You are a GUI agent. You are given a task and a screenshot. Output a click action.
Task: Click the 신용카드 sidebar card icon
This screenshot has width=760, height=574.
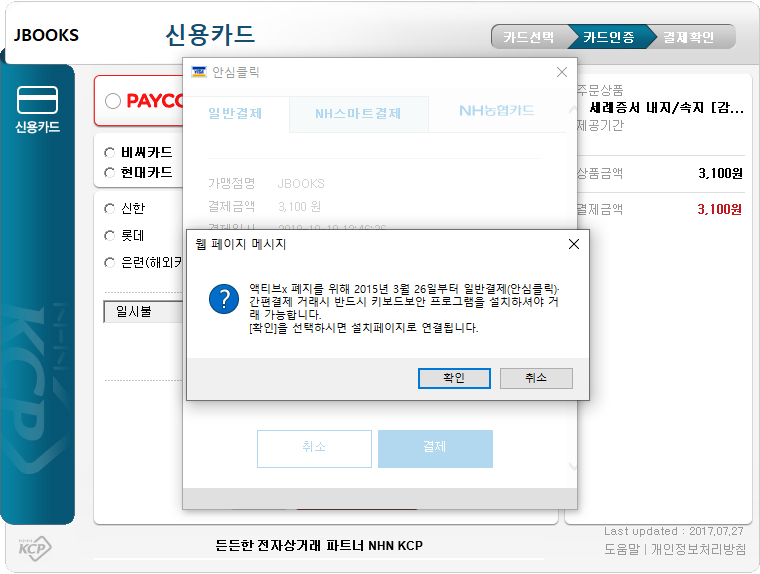pyautogui.click(x=37, y=100)
